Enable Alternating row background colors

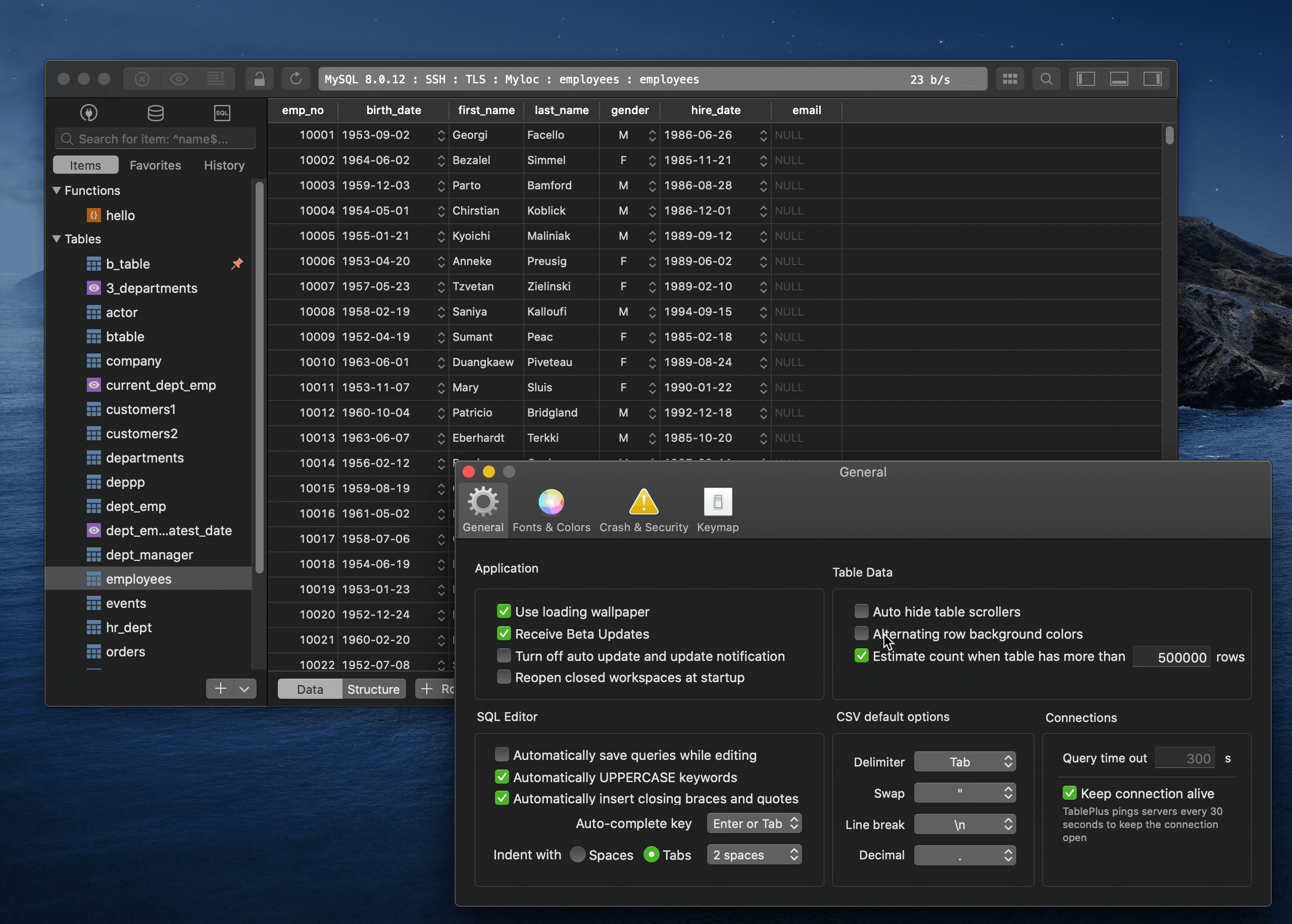(861, 633)
